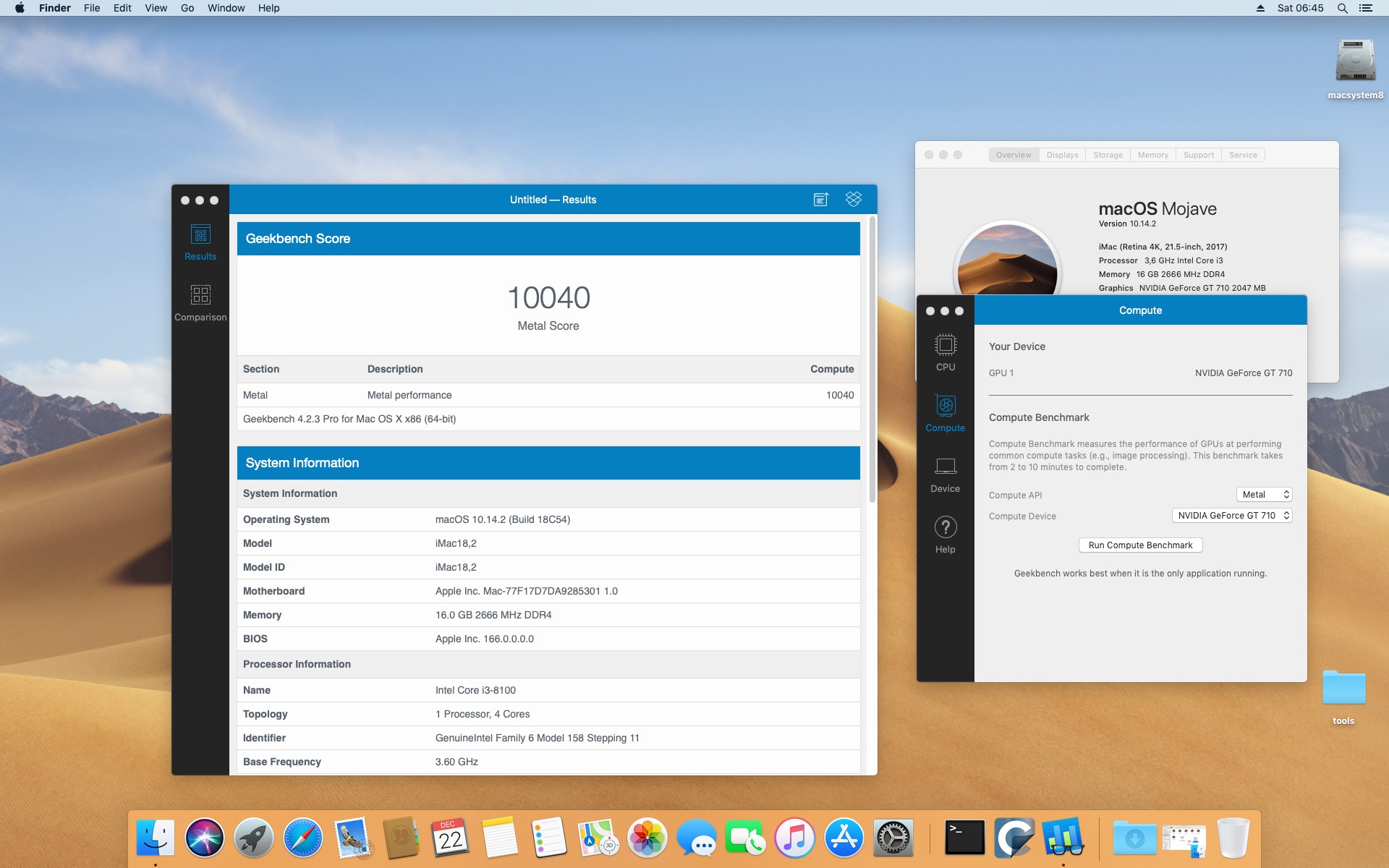Expand the Compute Device dropdown

(1231, 516)
